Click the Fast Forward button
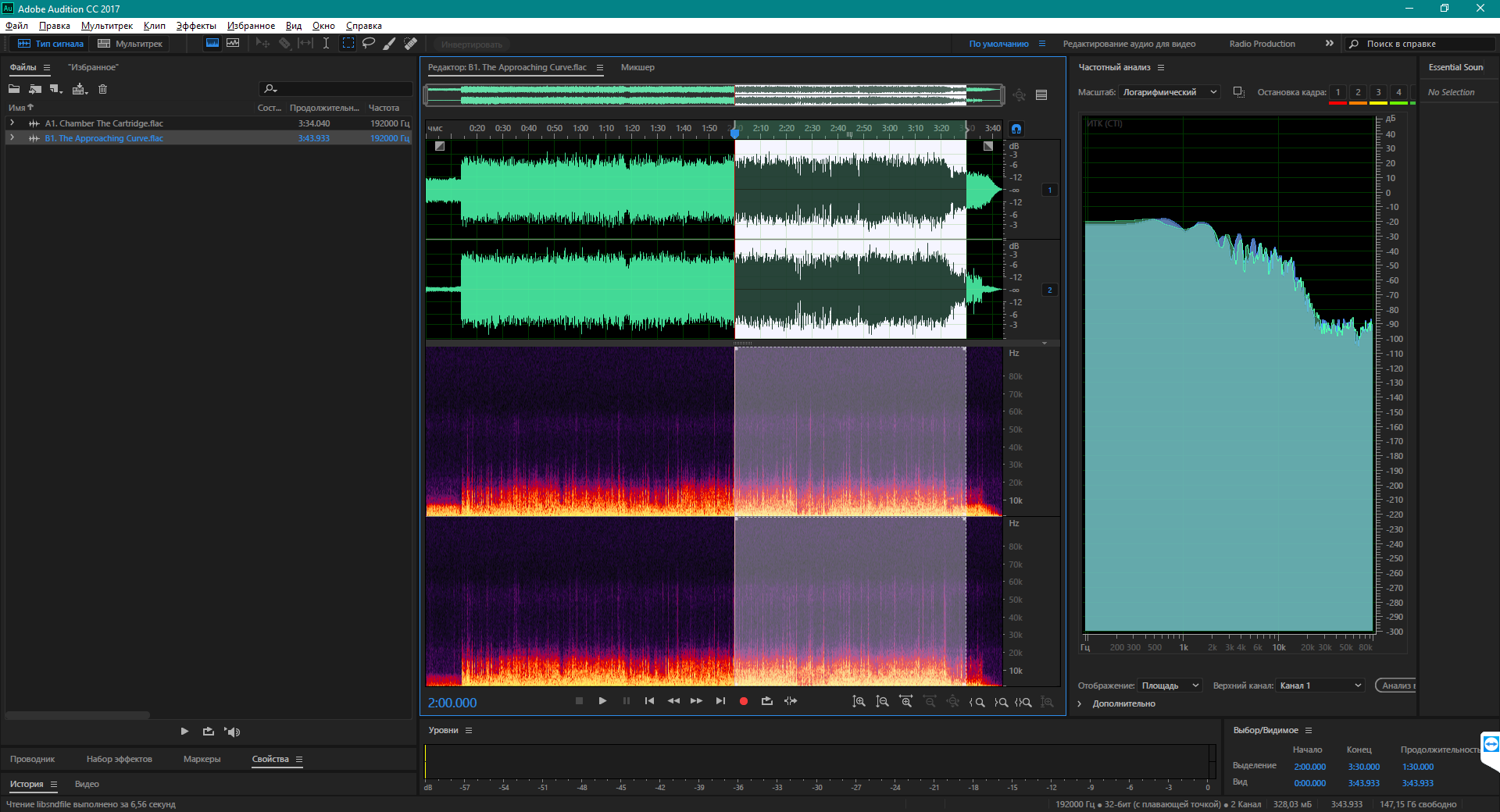 (696, 701)
